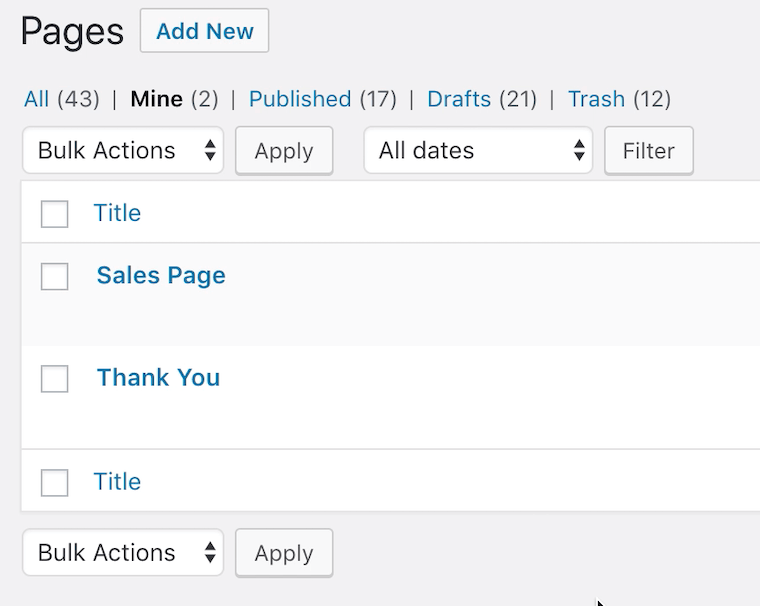This screenshot has width=760, height=606.
Task: Toggle the footer select-all checkbox
Action: tap(55, 483)
